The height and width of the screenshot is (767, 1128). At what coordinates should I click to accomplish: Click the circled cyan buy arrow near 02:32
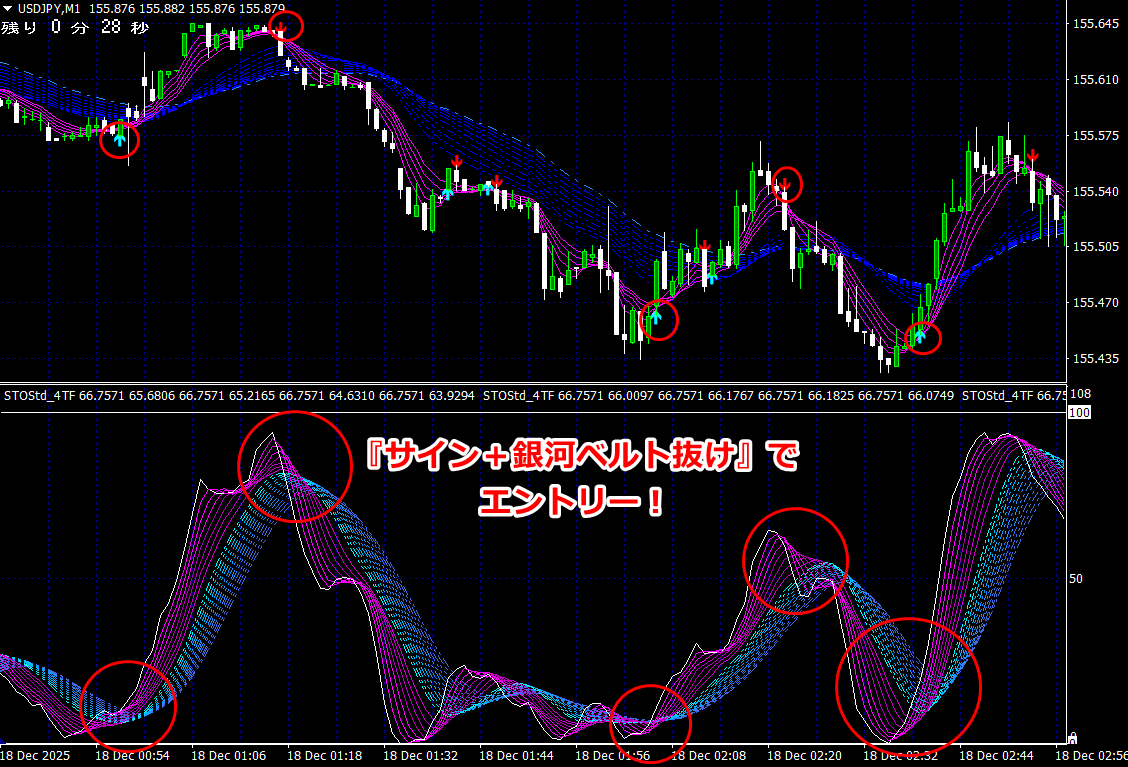pyautogui.click(x=921, y=336)
